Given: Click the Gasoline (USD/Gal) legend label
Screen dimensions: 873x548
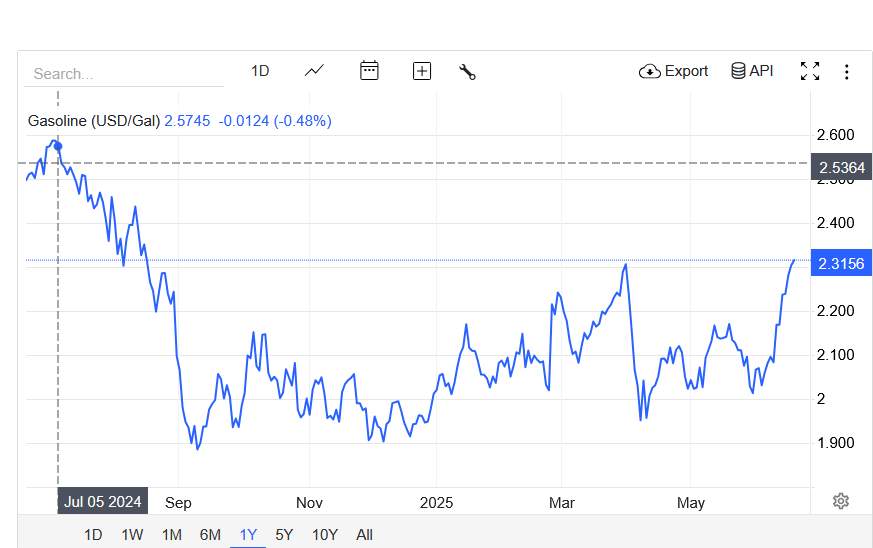Looking at the screenshot, I should click(x=94, y=121).
